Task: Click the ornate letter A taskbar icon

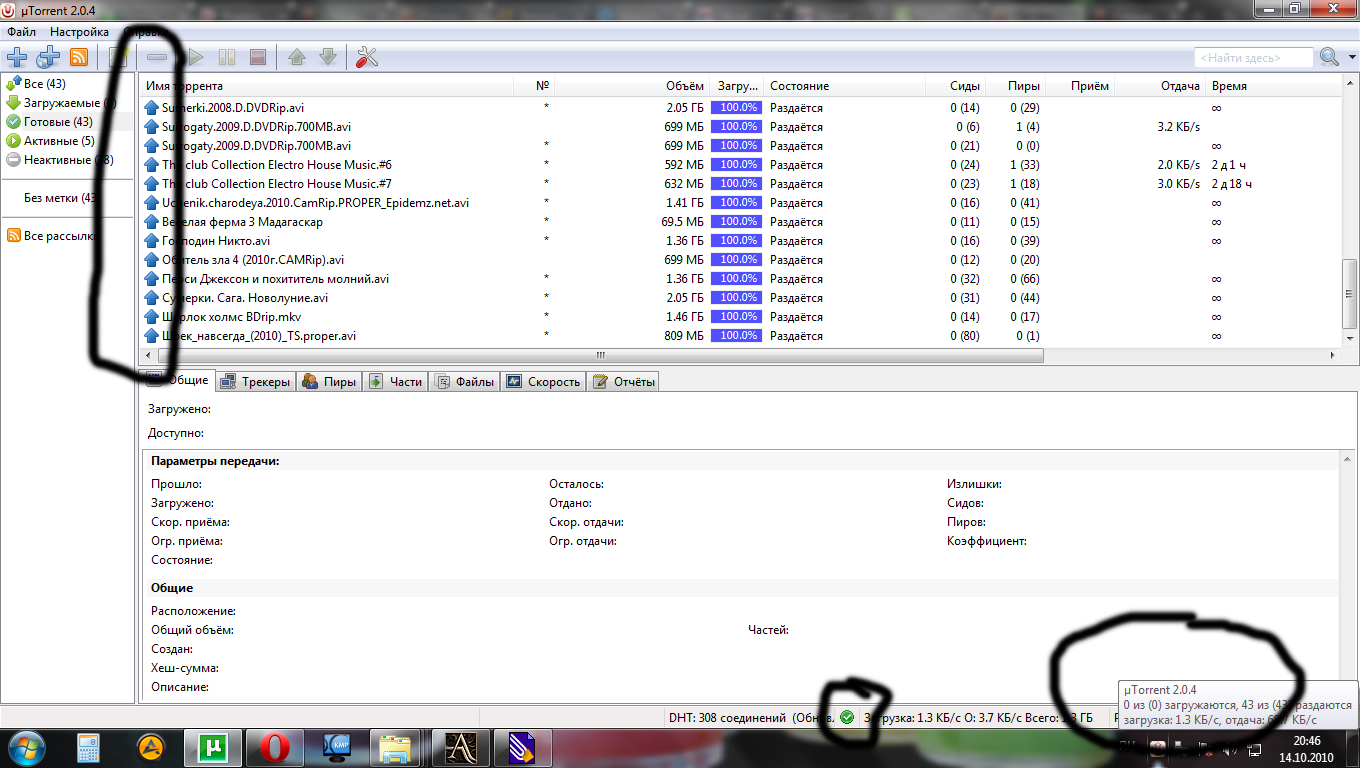Action: [x=459, y=747]
